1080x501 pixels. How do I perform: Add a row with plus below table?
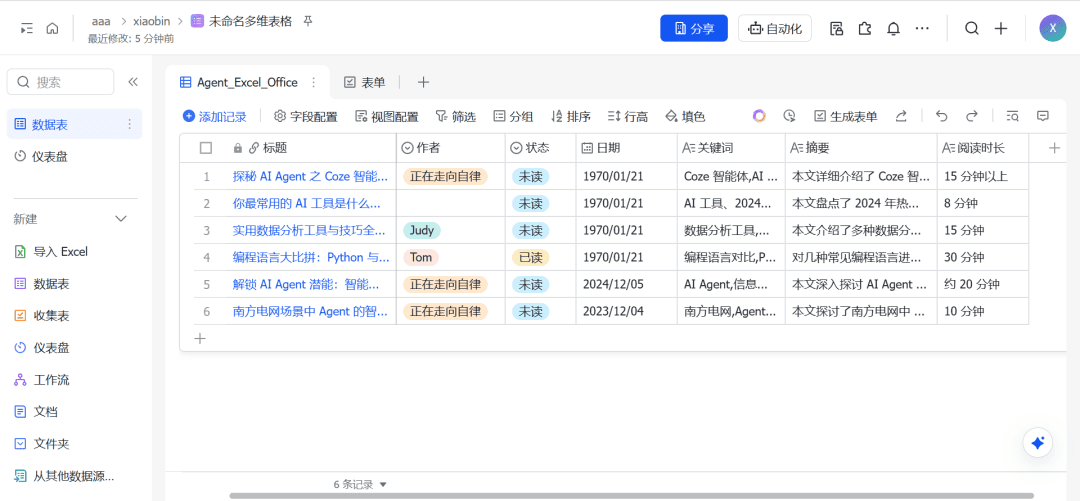coord(200,338)
